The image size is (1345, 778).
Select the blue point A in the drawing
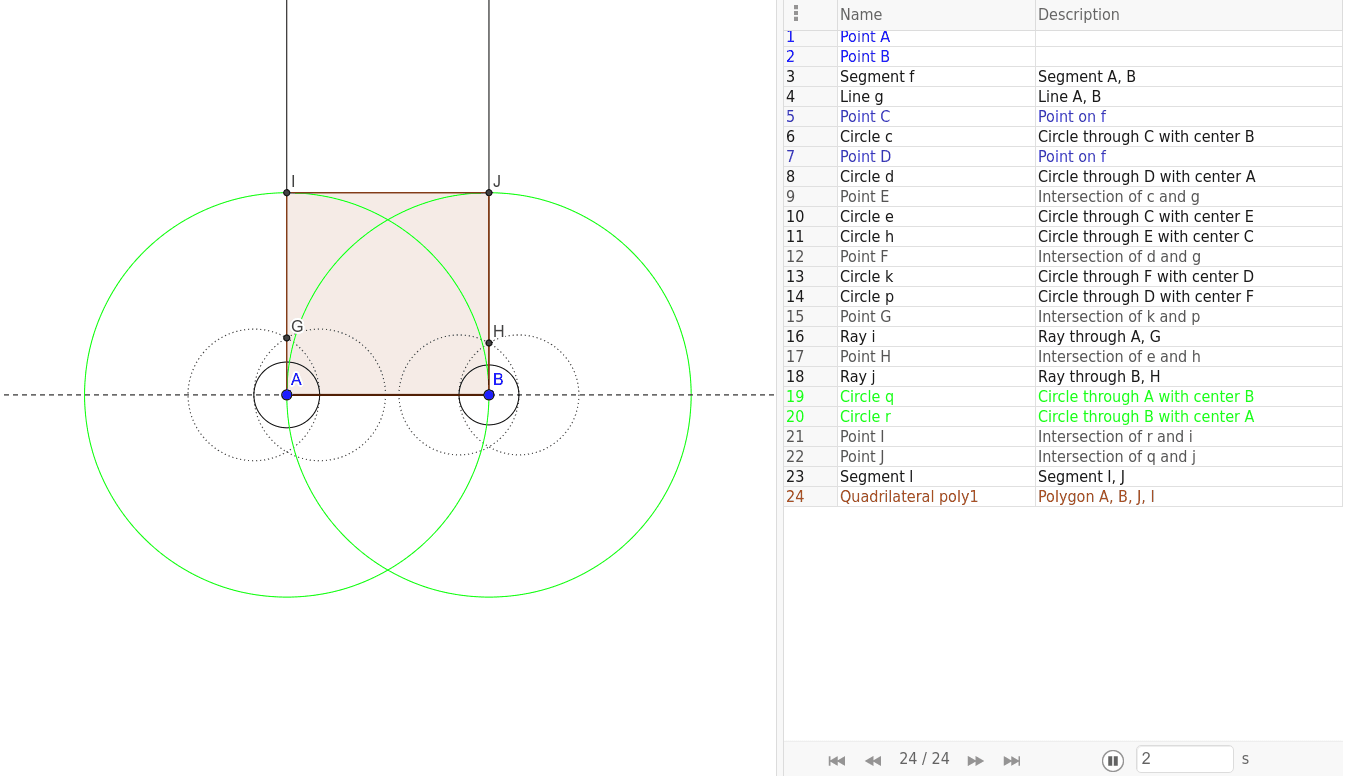tap(287, 395)
